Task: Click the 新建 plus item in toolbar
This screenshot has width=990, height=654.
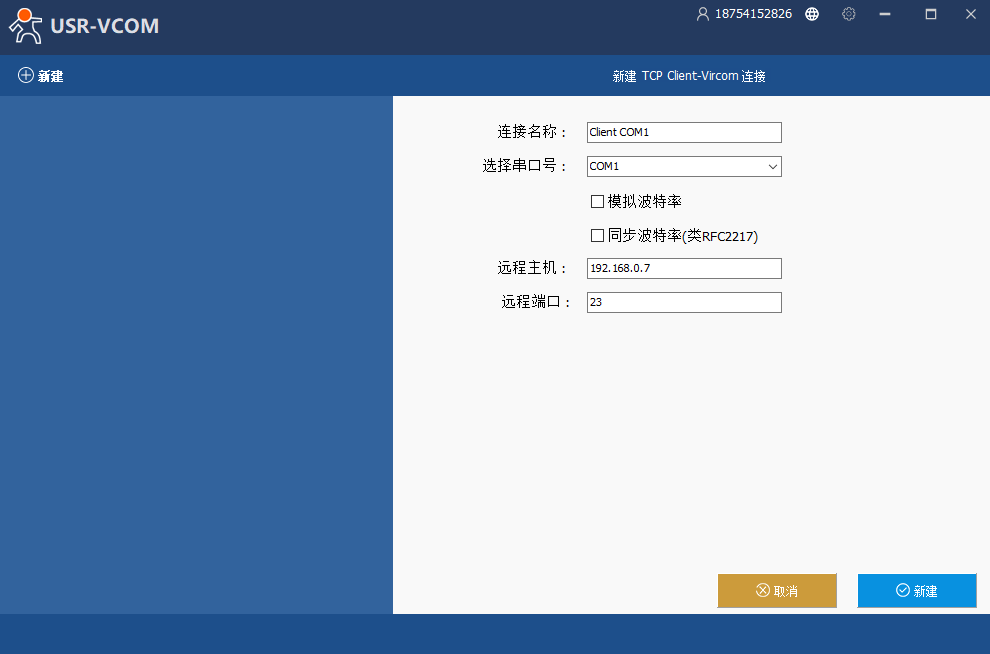Action: pos(41,76)
